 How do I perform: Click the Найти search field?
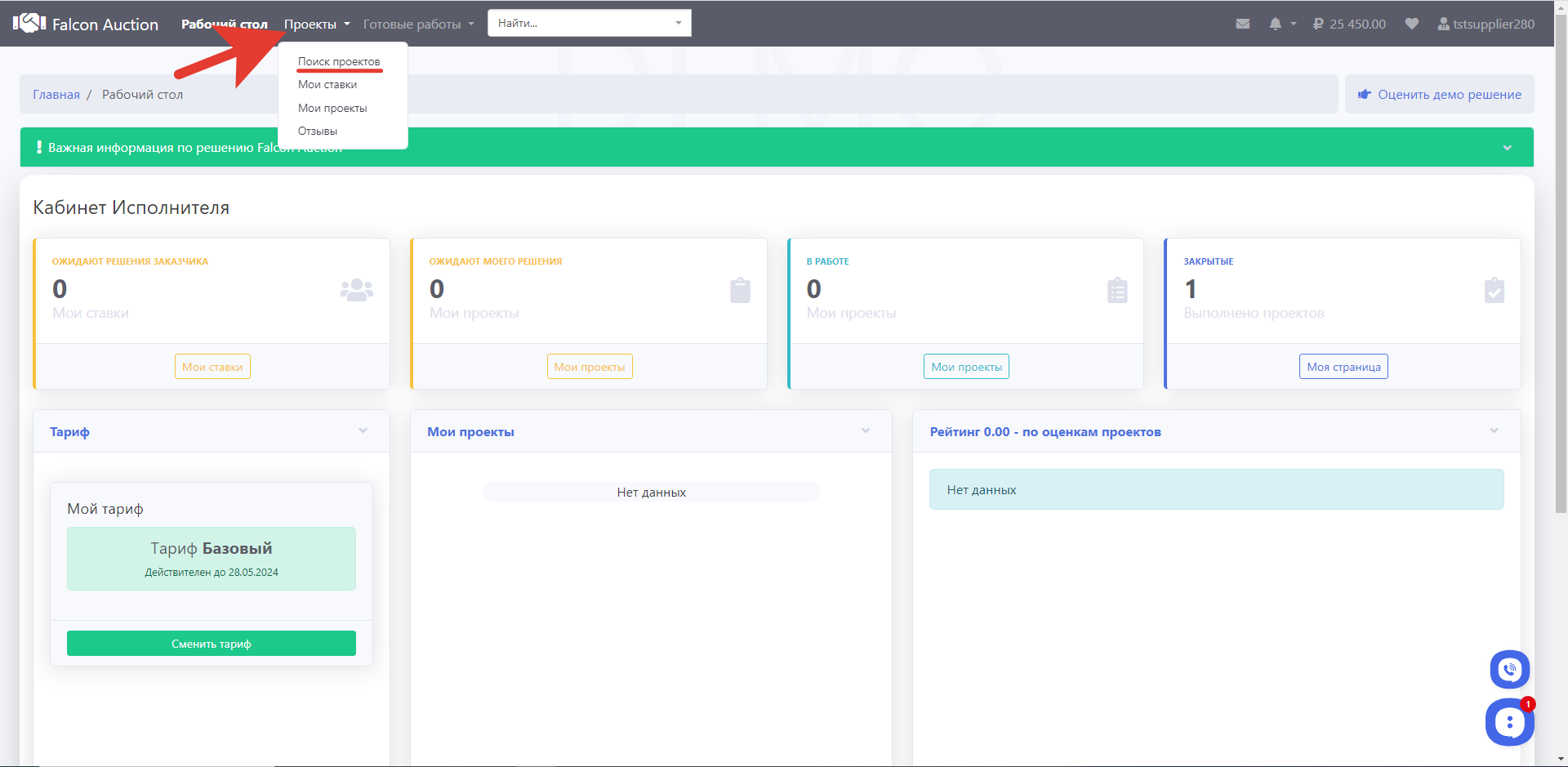[581, 23]
